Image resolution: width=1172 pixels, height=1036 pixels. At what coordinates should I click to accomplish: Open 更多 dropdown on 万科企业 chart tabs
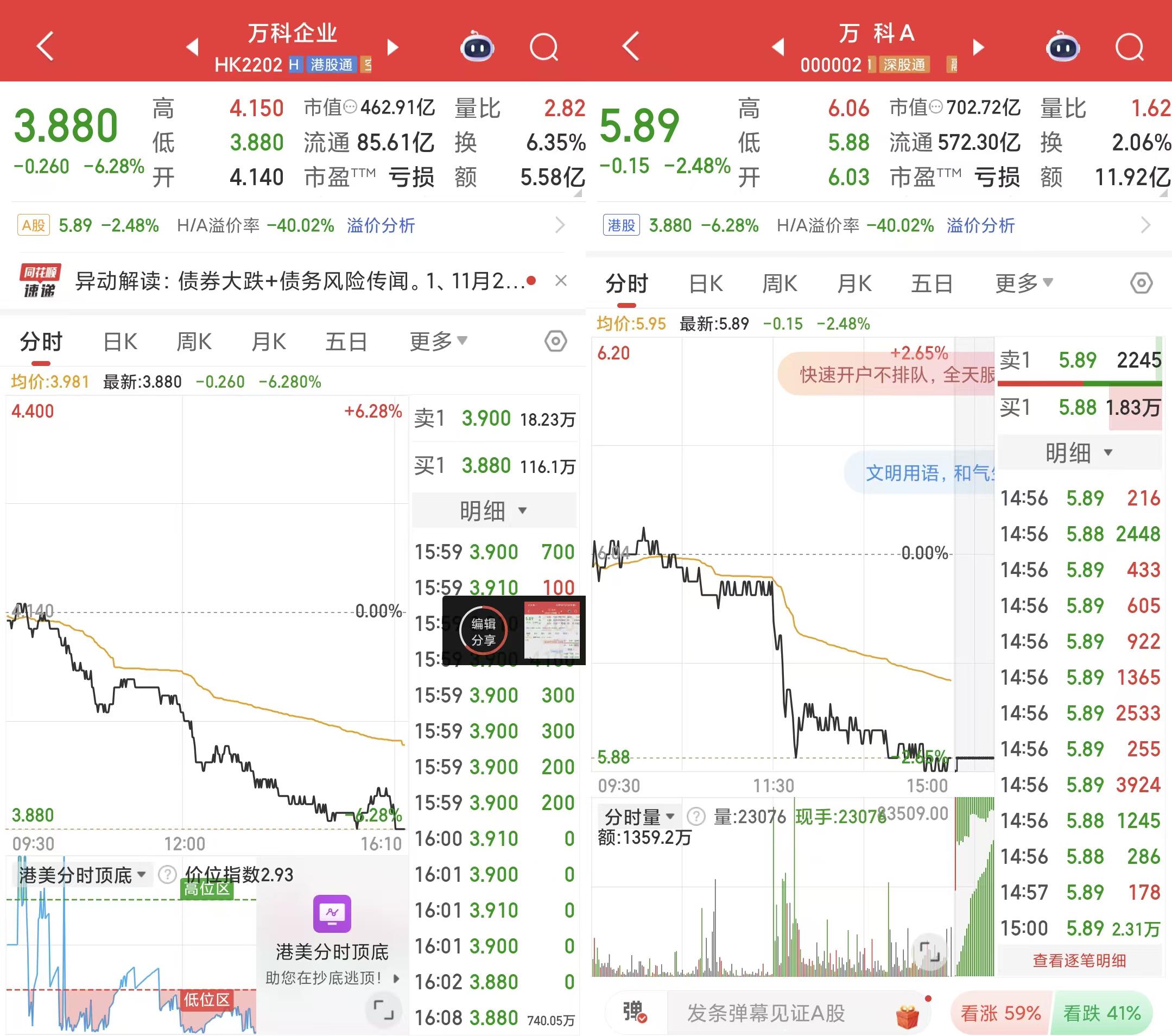438,342
